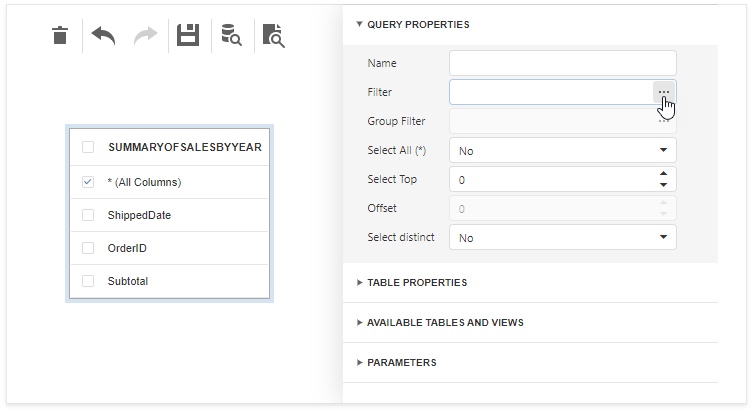Click the Delete trash icon

coord(60,36)
